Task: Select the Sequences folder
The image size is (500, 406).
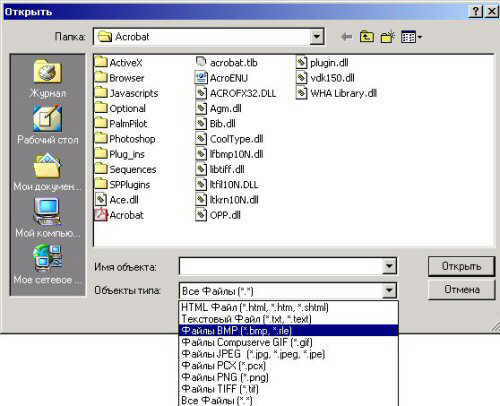Action: tap(126, 169)
